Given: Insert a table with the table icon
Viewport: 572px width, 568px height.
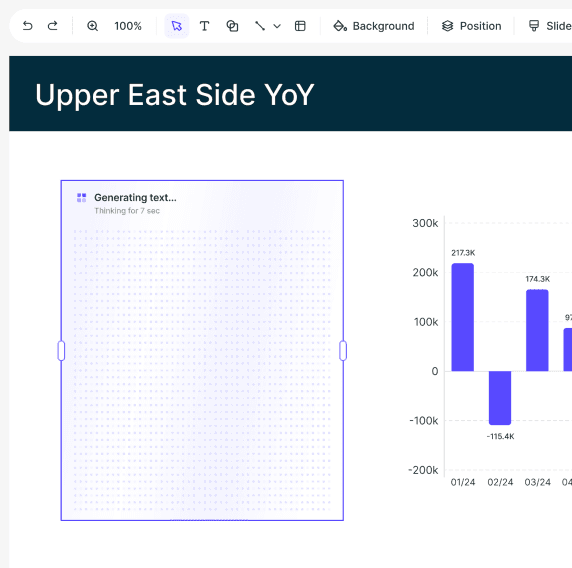Looking at the screenshot, I should 300,26.
